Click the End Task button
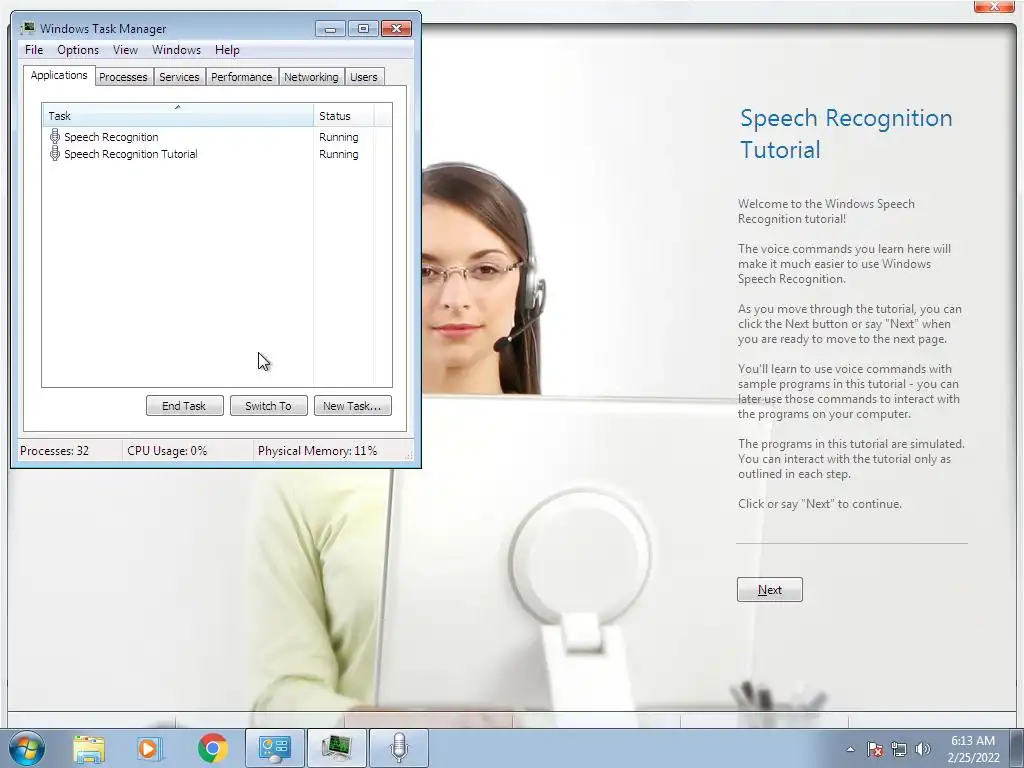Screen dimensions: 1024x768 coord(184,406)
